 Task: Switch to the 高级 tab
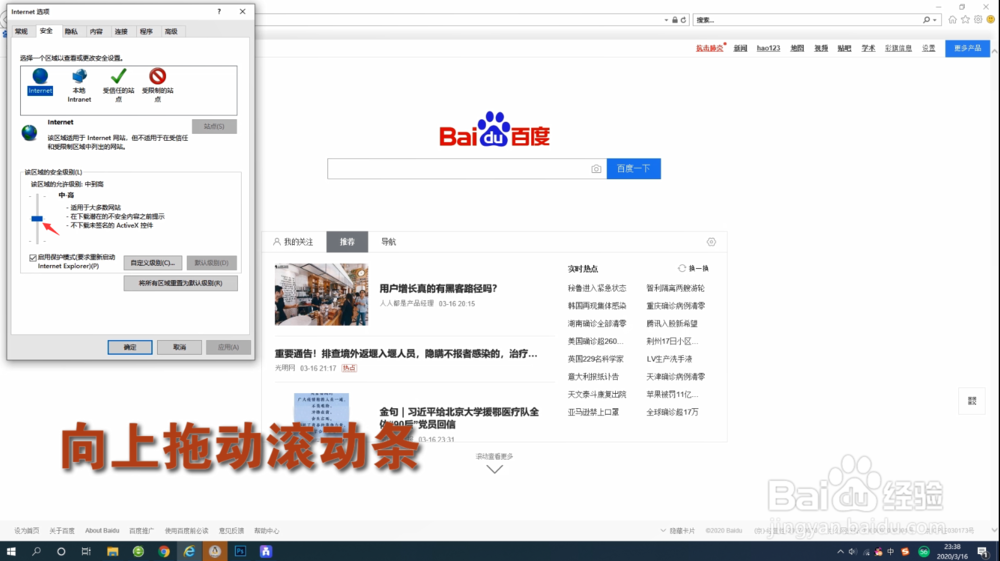[171, 31]
